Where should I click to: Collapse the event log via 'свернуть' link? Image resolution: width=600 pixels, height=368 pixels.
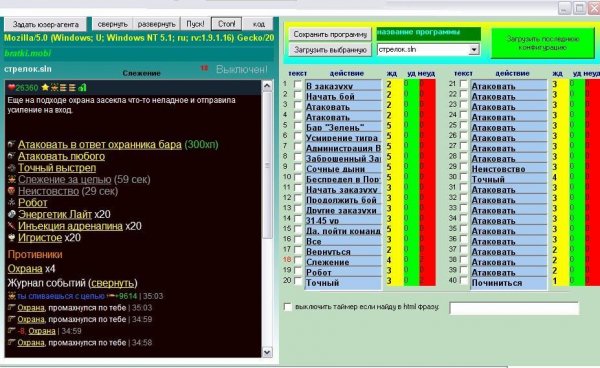pyautogui.click(x=113, y=283)
